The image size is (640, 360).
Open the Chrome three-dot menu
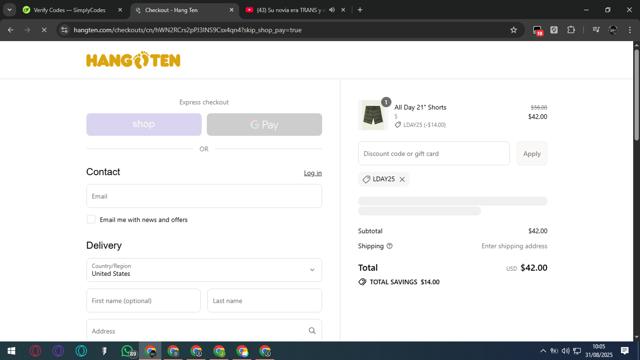[630, 30]
